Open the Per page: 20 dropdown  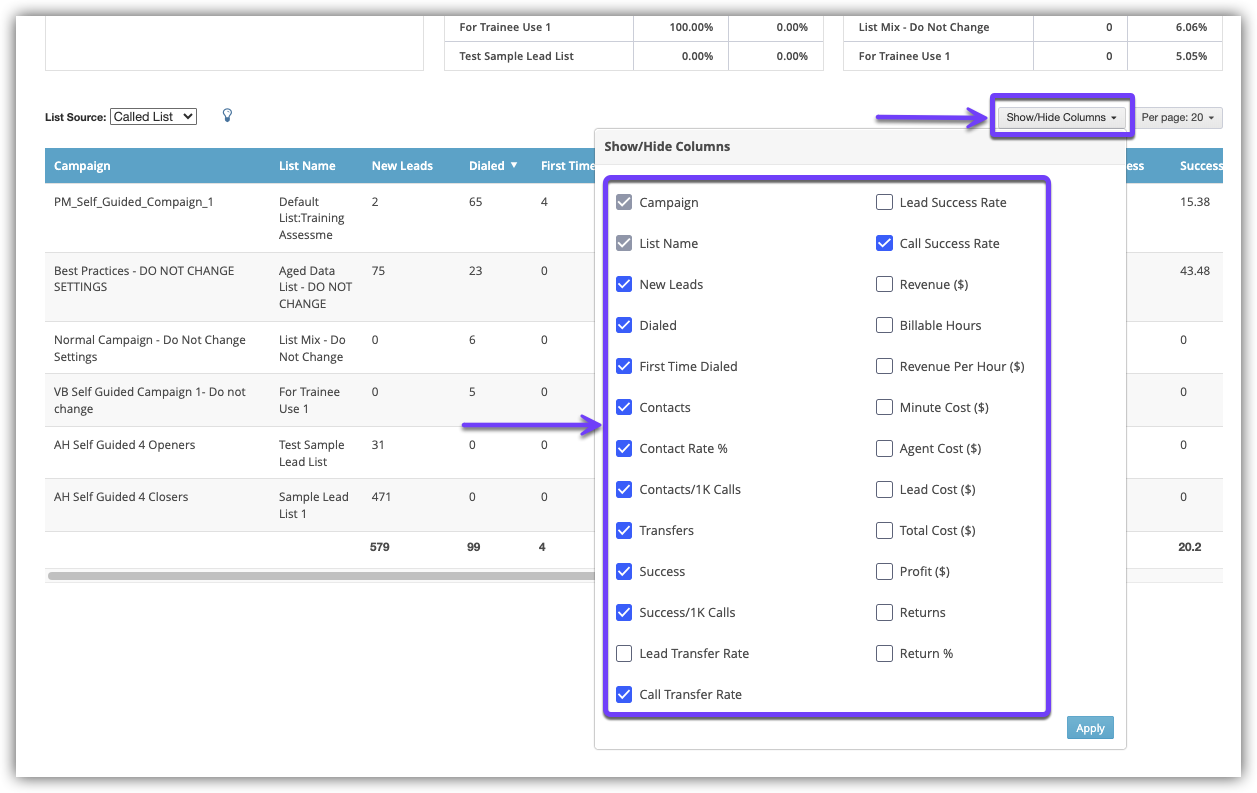(x=1178, y=117)
